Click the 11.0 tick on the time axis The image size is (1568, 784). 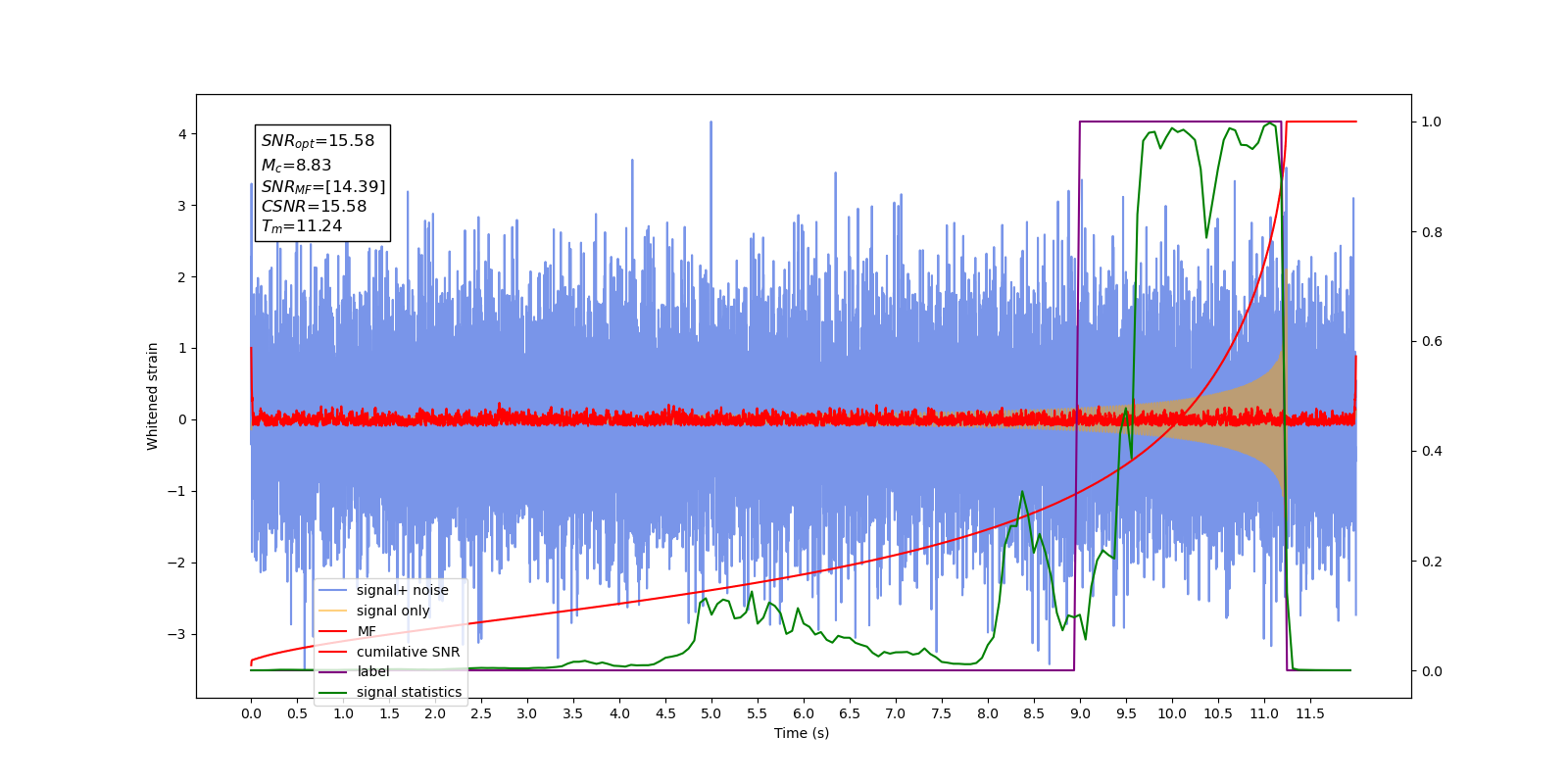click(1264, 713)
